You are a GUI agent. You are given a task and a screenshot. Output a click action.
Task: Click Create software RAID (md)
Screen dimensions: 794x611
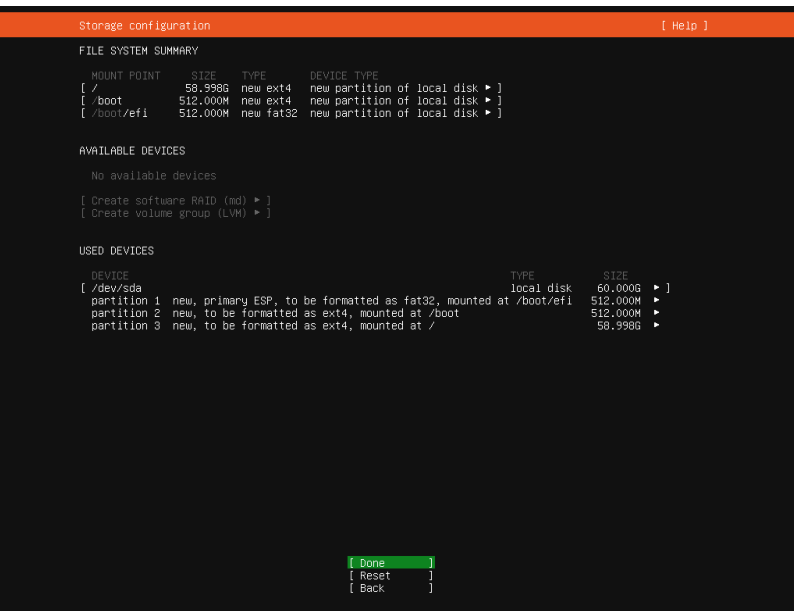tap(175, 201)
